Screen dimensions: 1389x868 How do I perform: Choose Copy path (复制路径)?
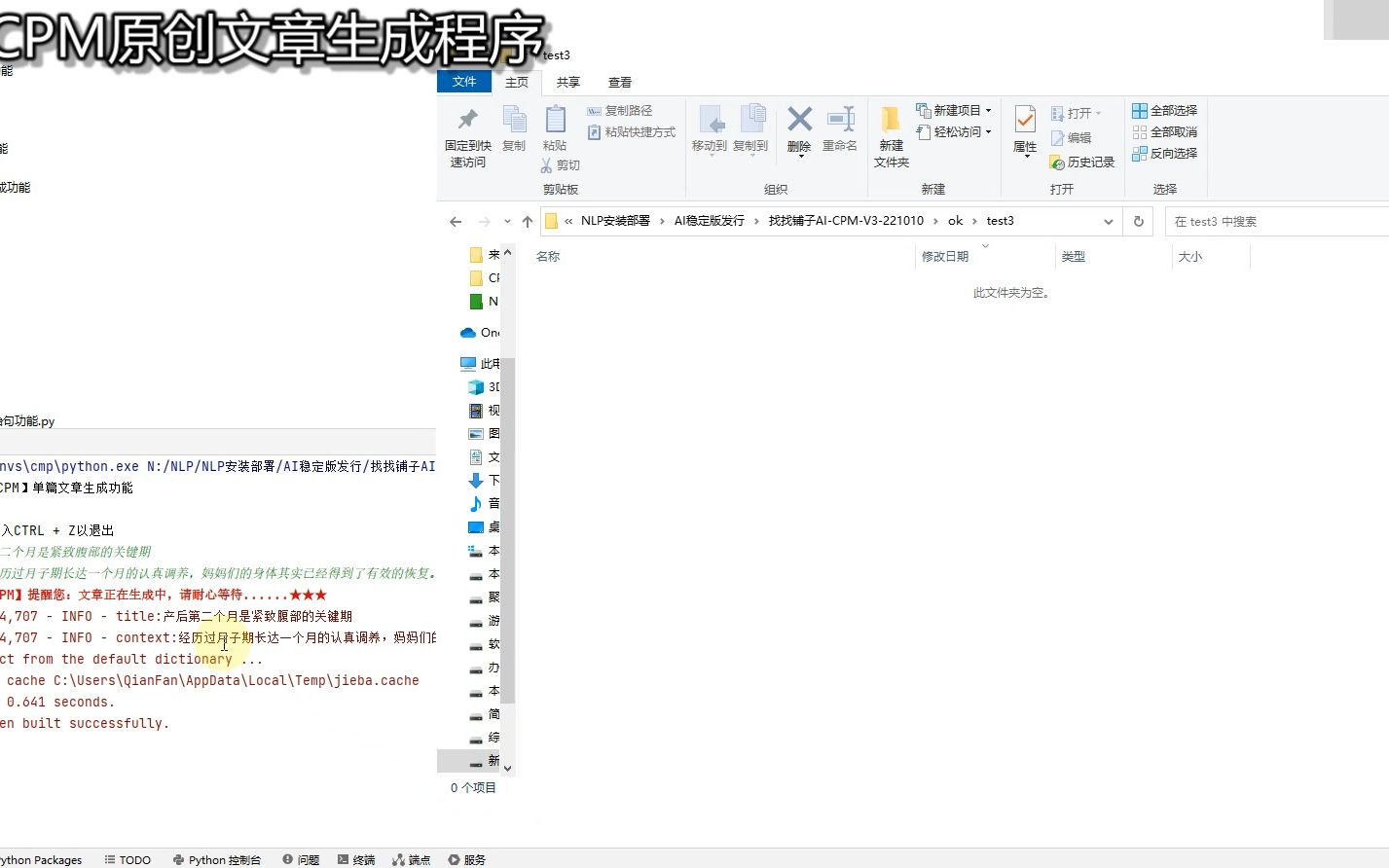coord(620,111)
